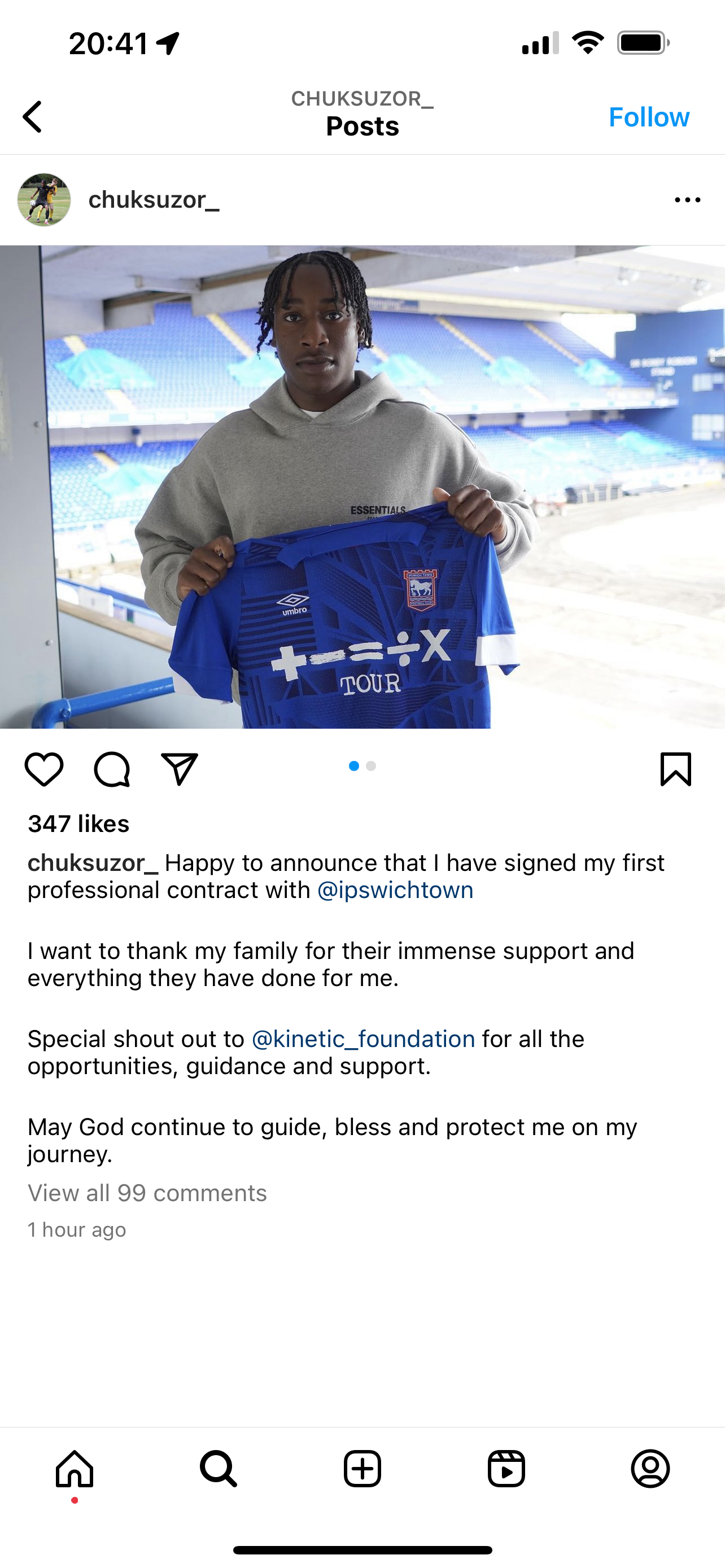Viewport: 725px width, 1568px height.
Task: View all 99 comments
Action: click(147, 1193)
